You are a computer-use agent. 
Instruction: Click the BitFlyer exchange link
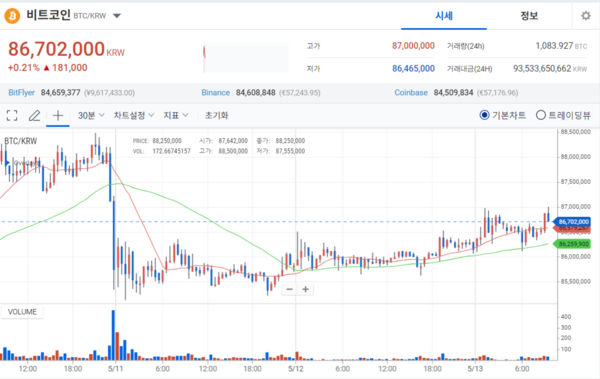tap(21, 93)
